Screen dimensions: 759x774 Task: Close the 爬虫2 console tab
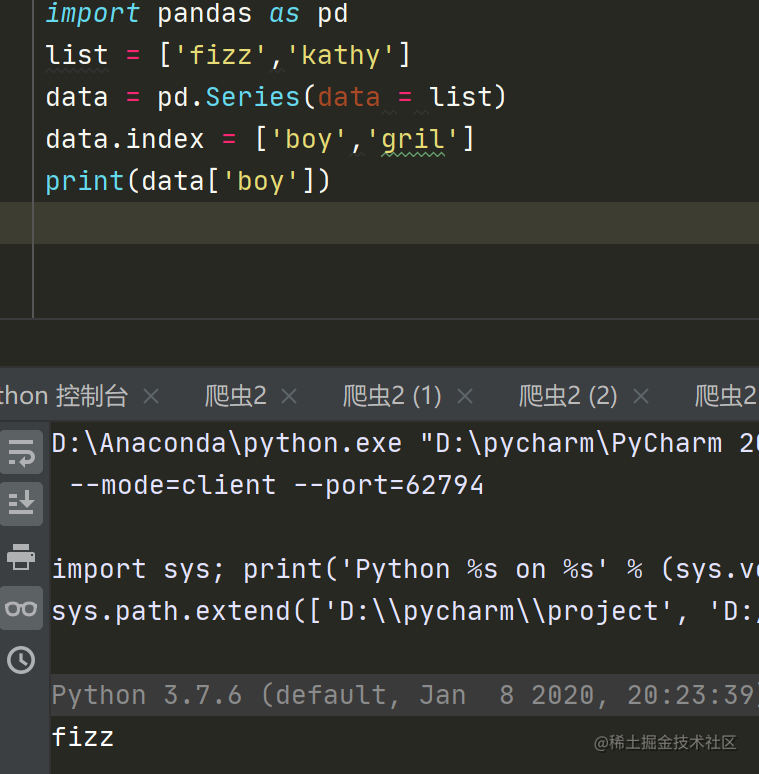(289, 396)
